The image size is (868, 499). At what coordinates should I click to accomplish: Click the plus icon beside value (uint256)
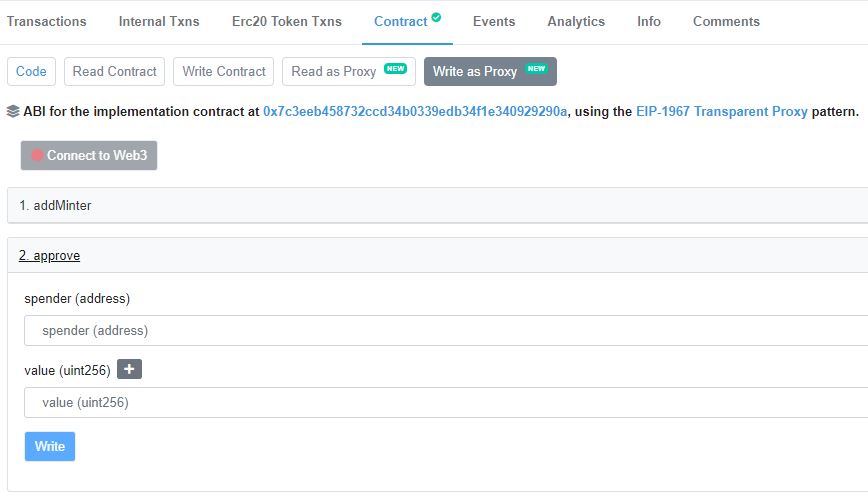pyautogui.click(x=130, y=369)
